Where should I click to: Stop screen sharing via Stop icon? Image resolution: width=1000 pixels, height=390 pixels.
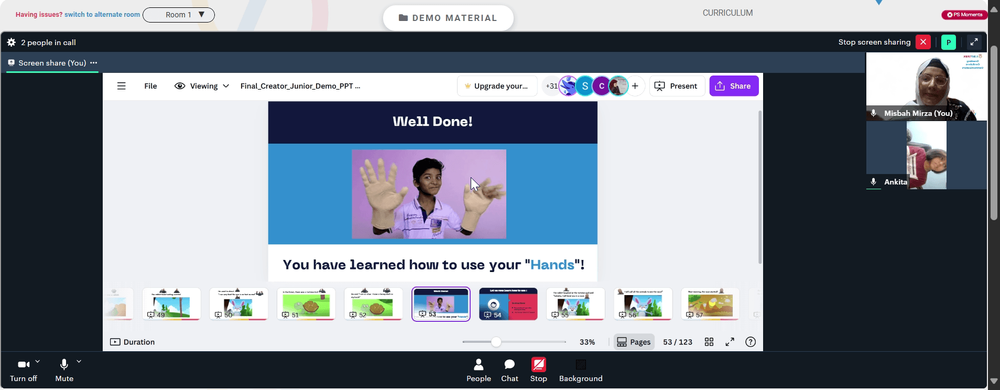tap(538, 370)
